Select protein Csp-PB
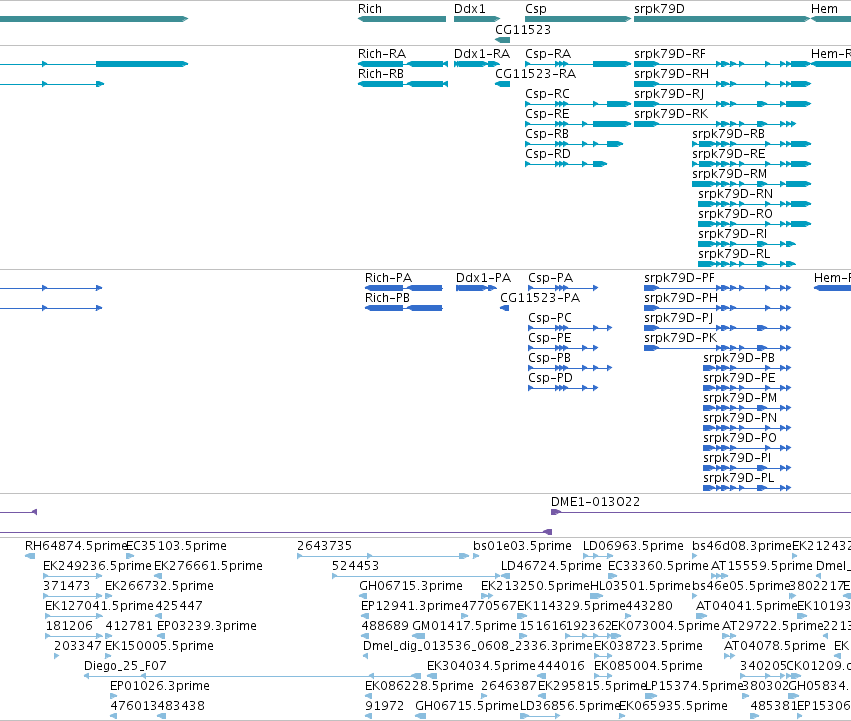 pos(549,358)
